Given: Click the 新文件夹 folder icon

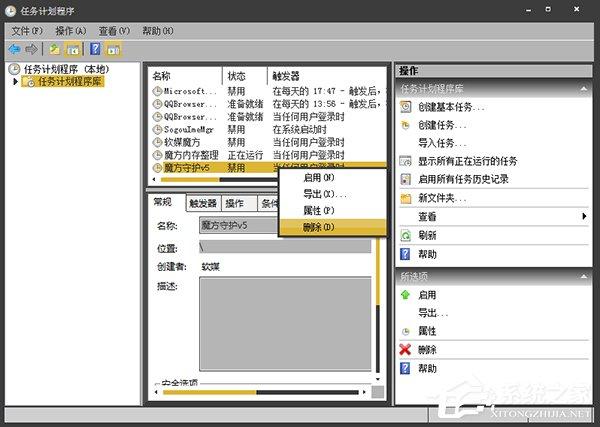Looking at the screenshot, I should (405, 198).
